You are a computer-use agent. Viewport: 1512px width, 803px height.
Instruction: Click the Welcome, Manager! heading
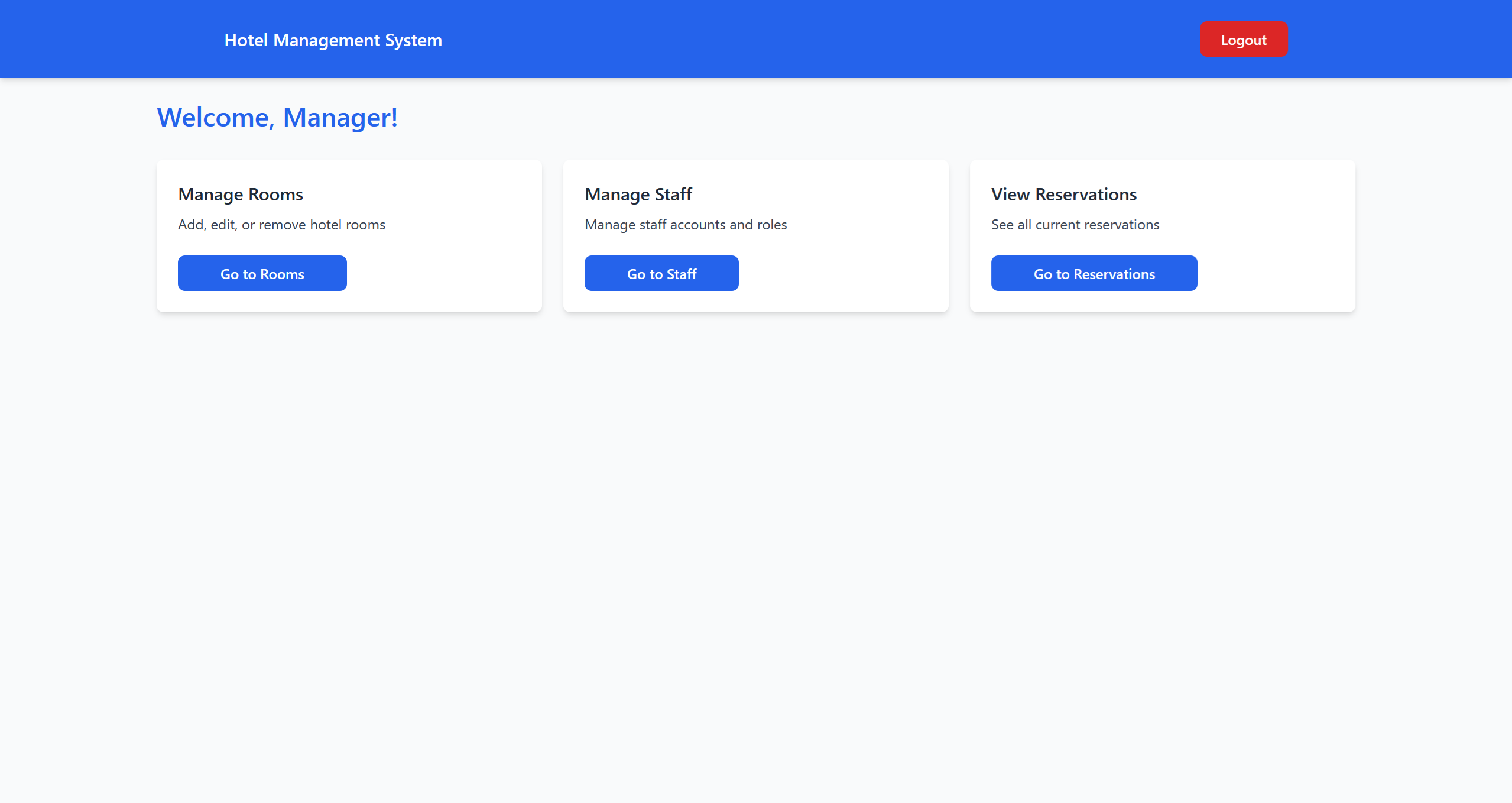[277, 118]
